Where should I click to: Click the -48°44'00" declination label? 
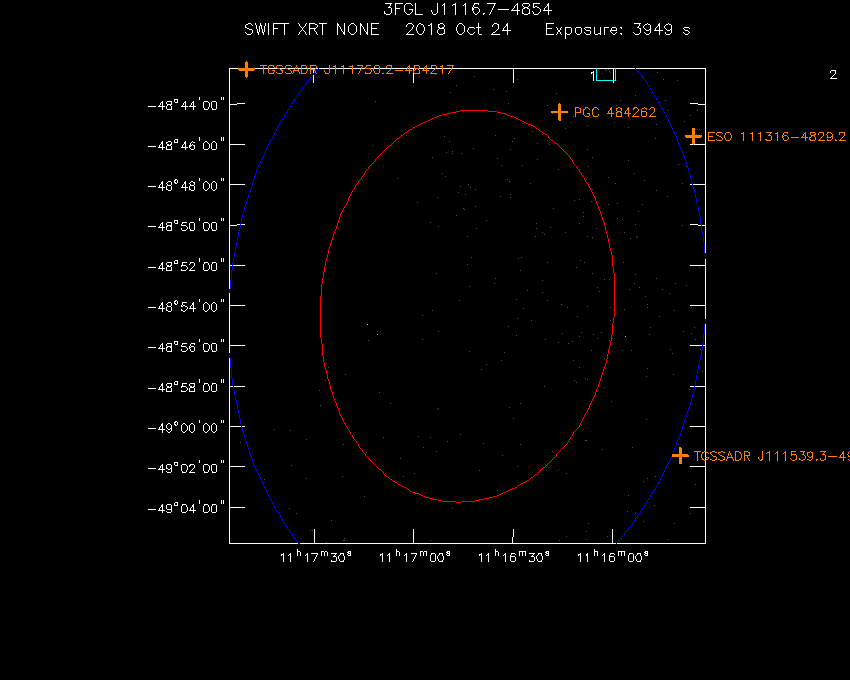pyautogui.click(x=186, y=105)
